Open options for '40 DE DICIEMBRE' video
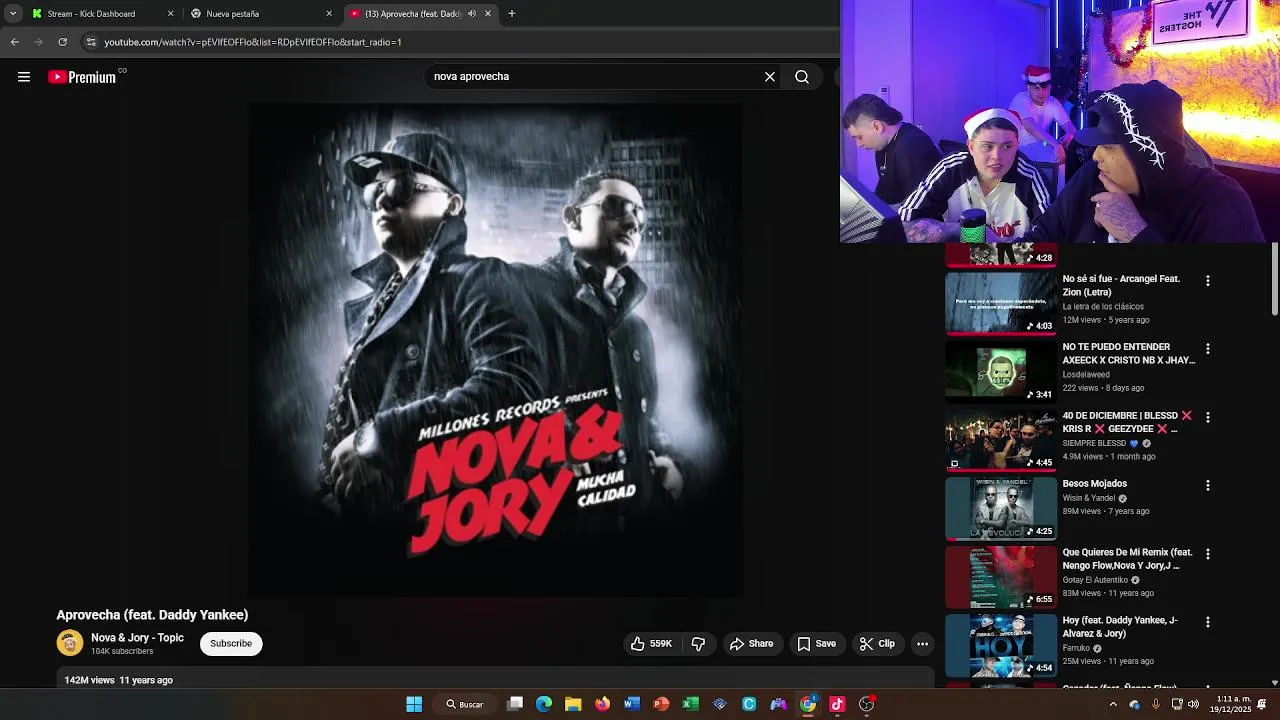This screenshot has height=720, width=1280. (1208, 417)
